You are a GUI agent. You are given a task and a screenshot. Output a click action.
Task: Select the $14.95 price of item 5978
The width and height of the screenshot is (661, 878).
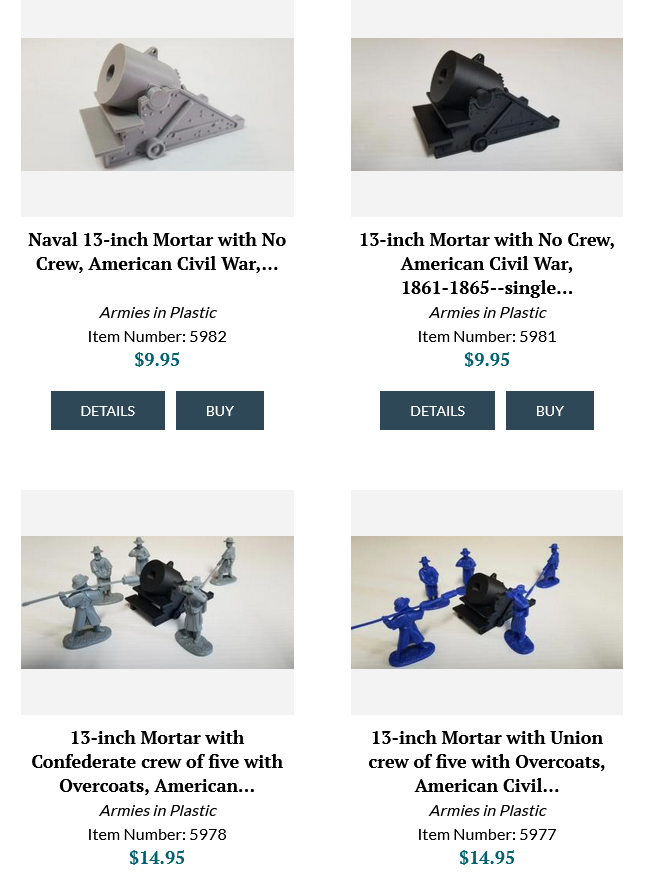(157, 857)
